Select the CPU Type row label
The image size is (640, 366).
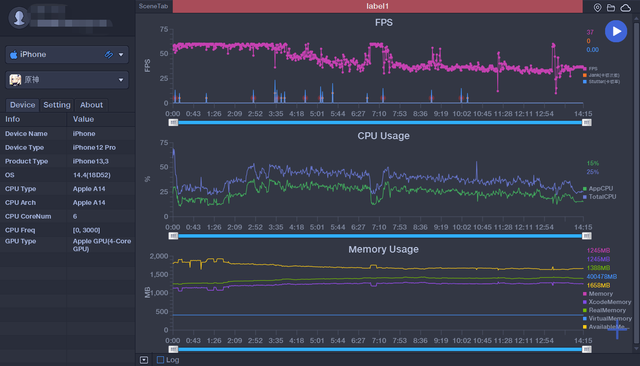pos(20,189)
